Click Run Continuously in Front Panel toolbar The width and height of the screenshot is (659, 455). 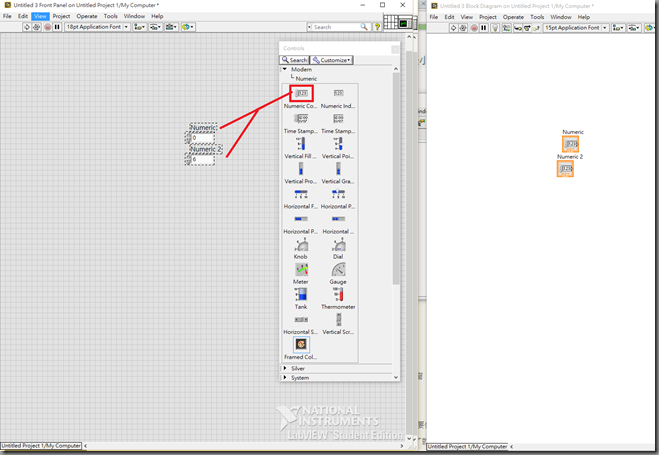point(37,27)
